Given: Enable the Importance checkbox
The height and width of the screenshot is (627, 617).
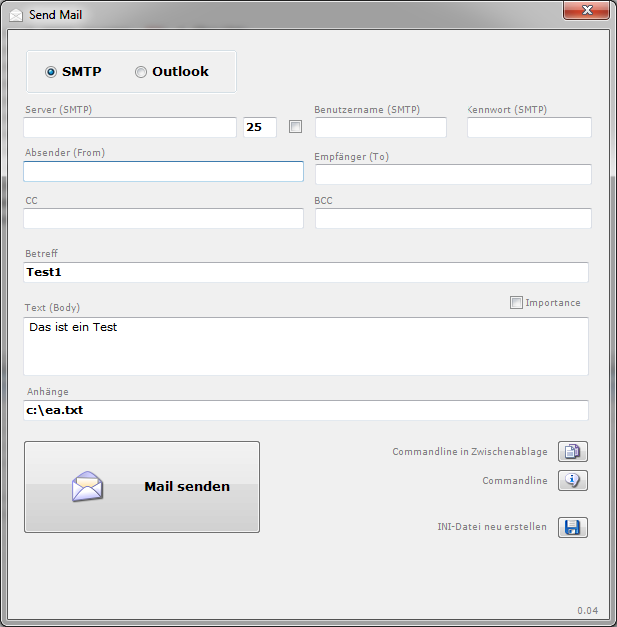Looking at the screenshot, I should (x=516, y=302).
